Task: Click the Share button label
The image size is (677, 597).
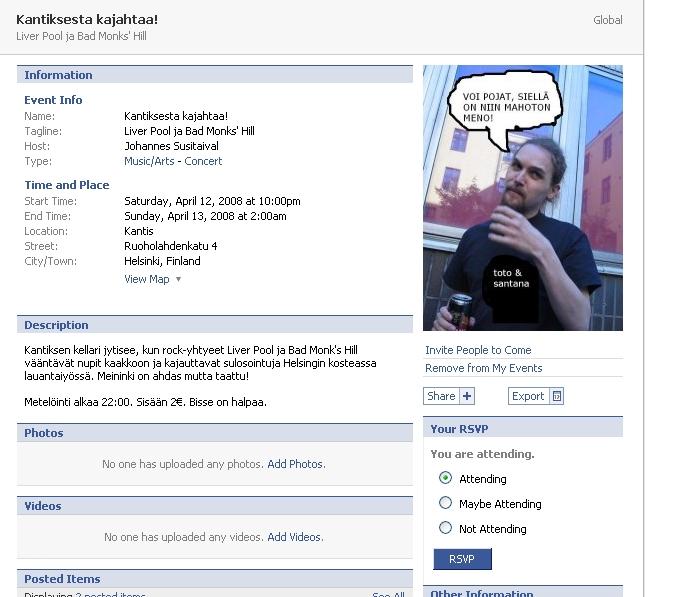Action: pos(441,396)
